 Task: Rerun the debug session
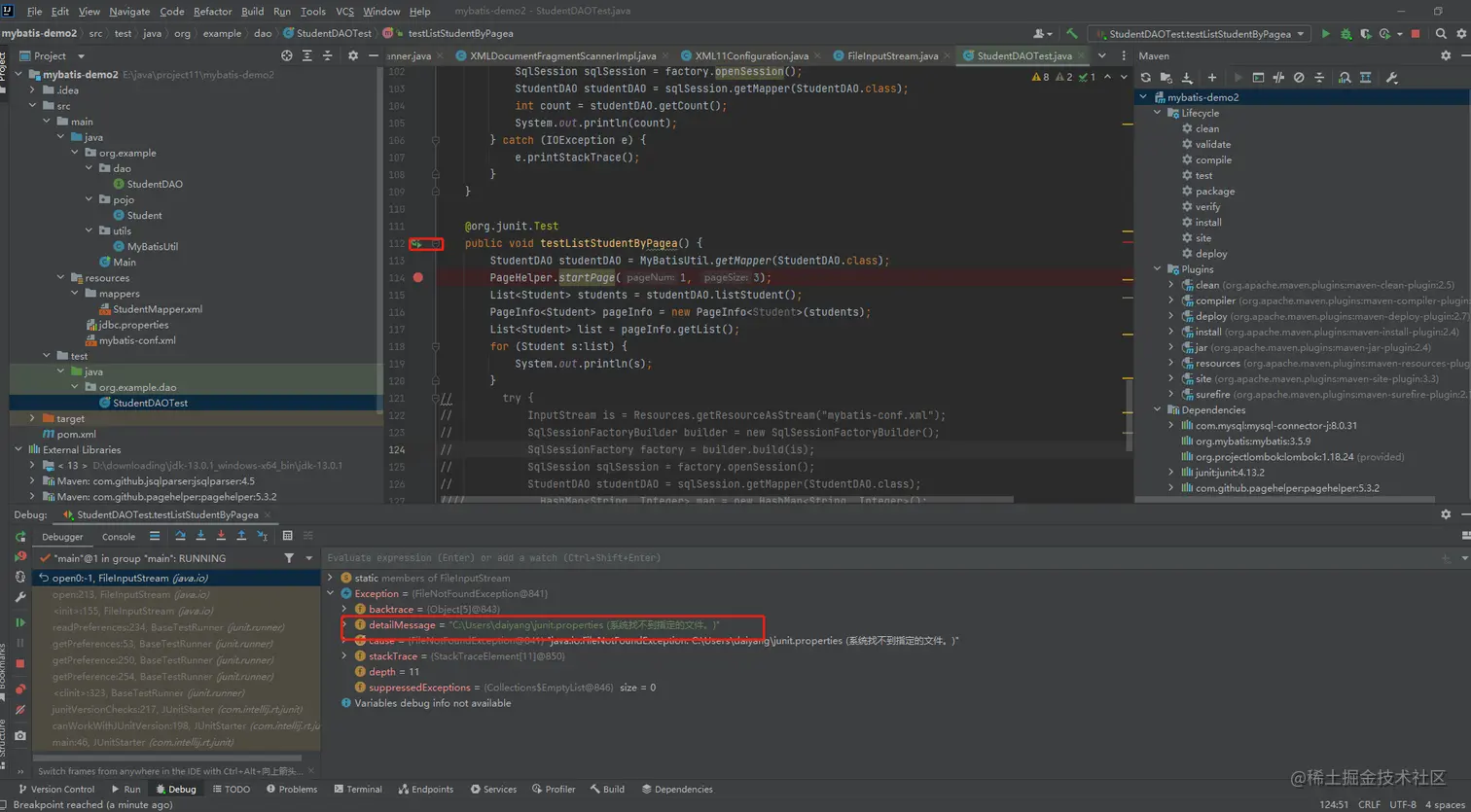coord(20,537)
